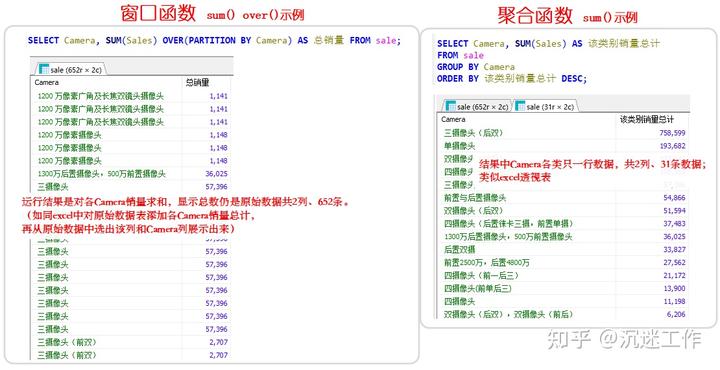Click the 'SELECT Camera, SUM(Sales) AS 该类别销量总计' line
This screenshot has width=720, height=370.
point(548,44)
